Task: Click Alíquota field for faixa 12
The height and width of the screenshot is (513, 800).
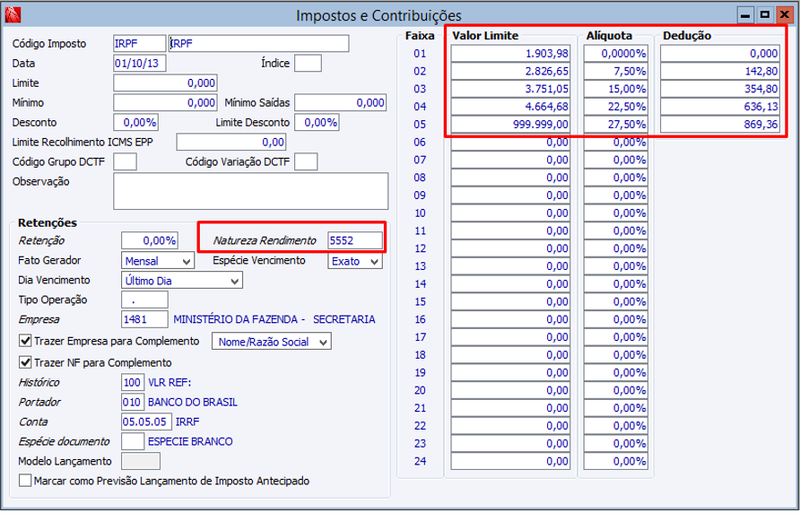Action: click(x=616, y=249)
